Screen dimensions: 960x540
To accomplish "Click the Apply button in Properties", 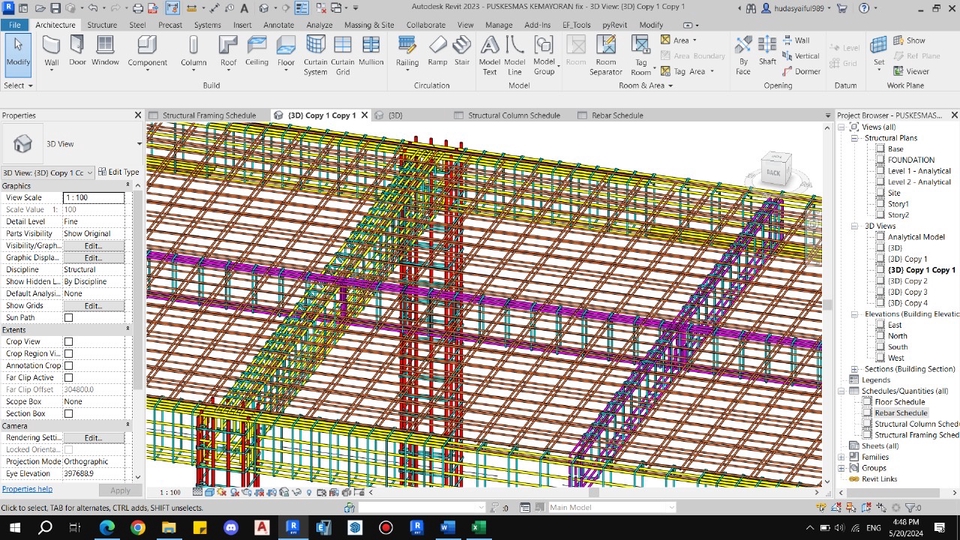I will [120, 490].
